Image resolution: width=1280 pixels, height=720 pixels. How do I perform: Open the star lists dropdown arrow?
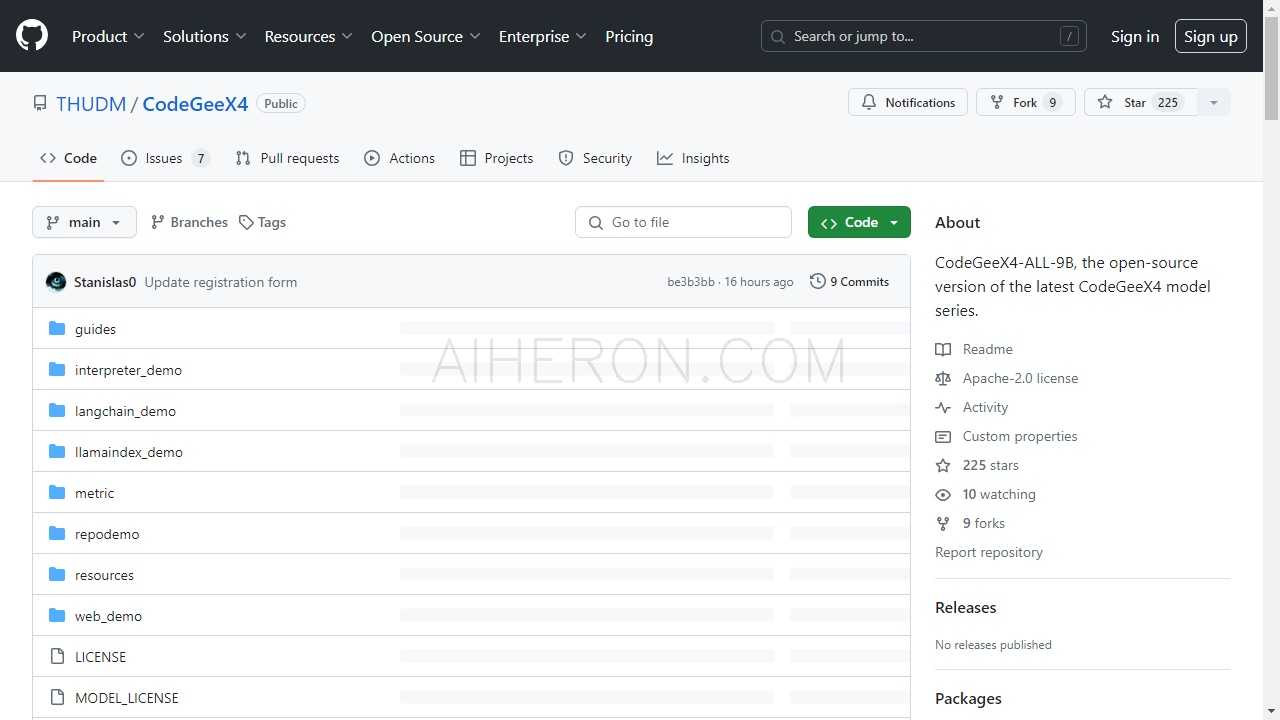(1214, 102)
